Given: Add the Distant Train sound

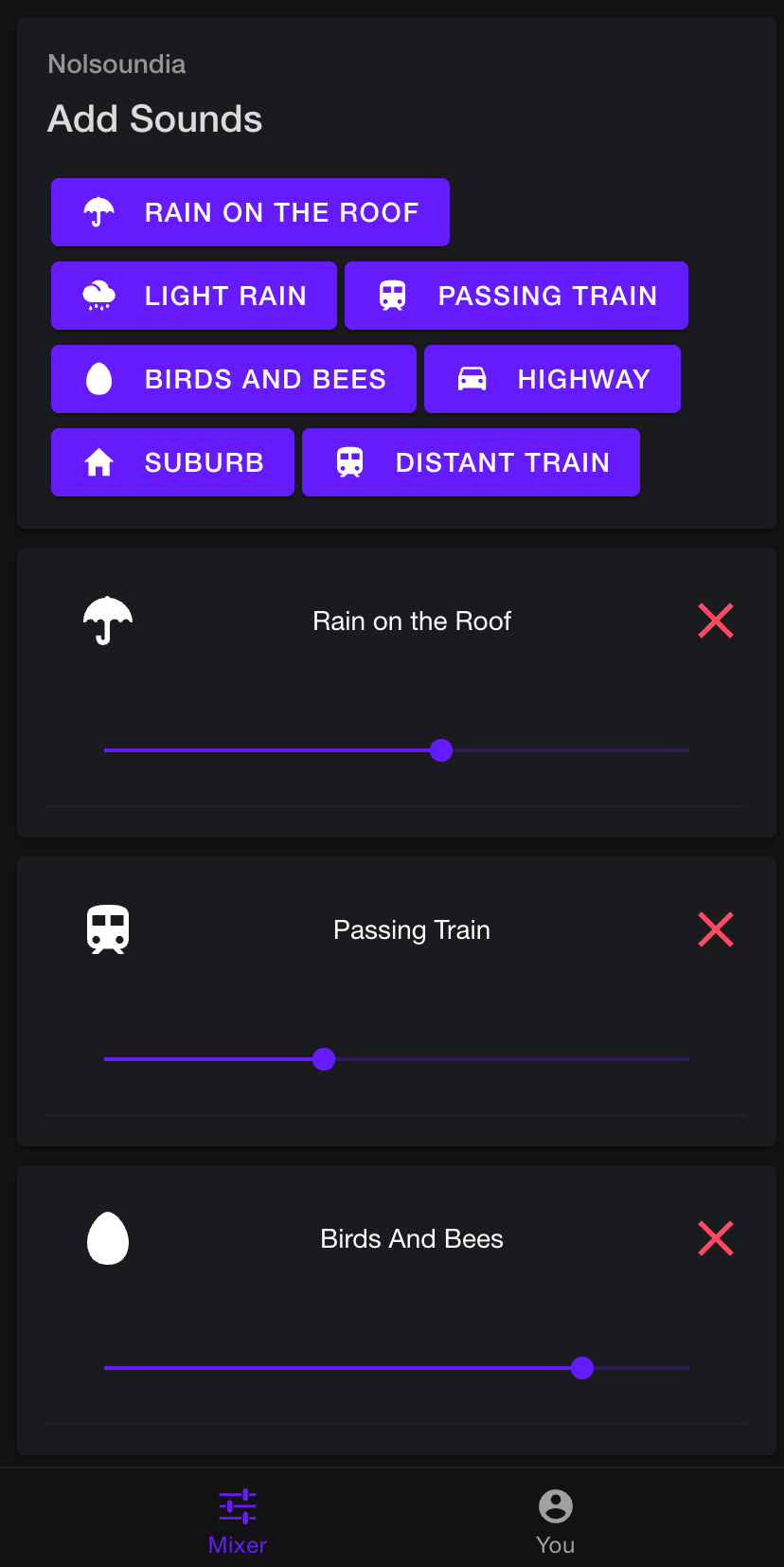Looking at the screenshot, I should coord(471,462).
